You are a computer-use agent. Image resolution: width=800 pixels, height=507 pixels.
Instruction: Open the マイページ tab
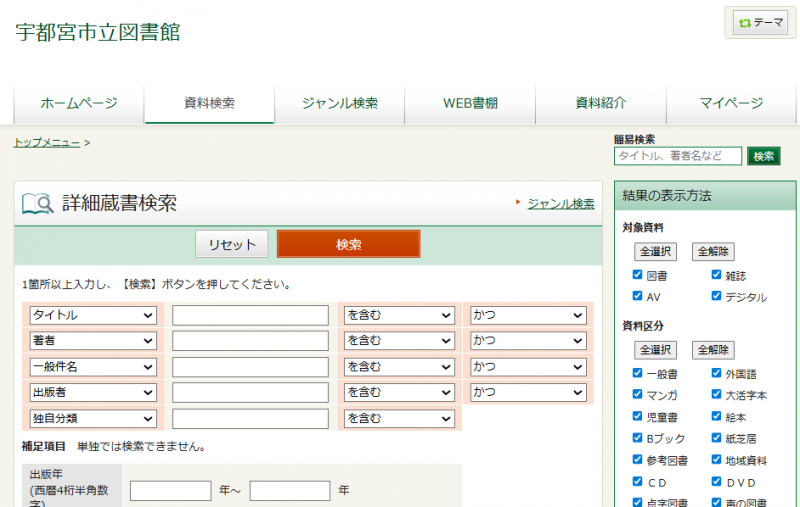click(731, 103)
